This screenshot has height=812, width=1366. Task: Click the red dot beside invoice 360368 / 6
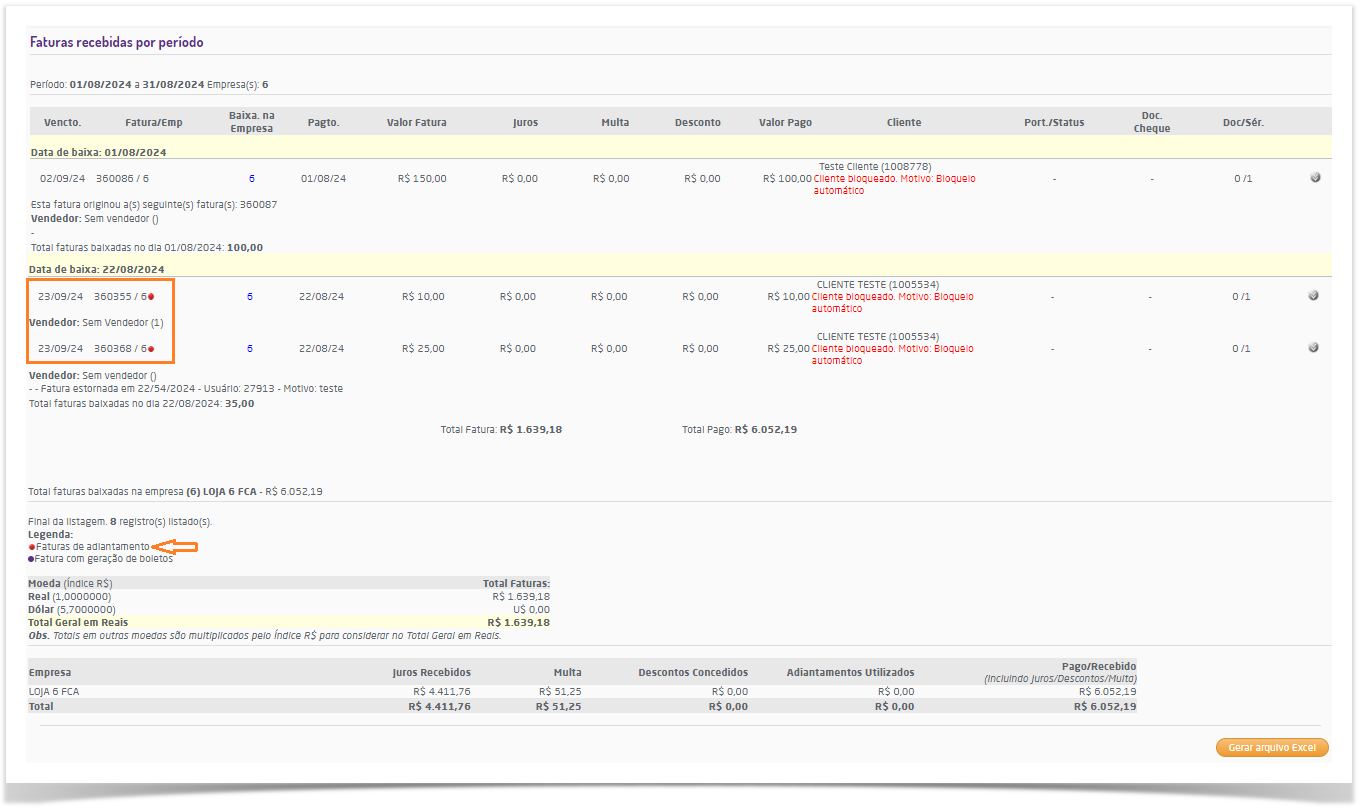151,349
